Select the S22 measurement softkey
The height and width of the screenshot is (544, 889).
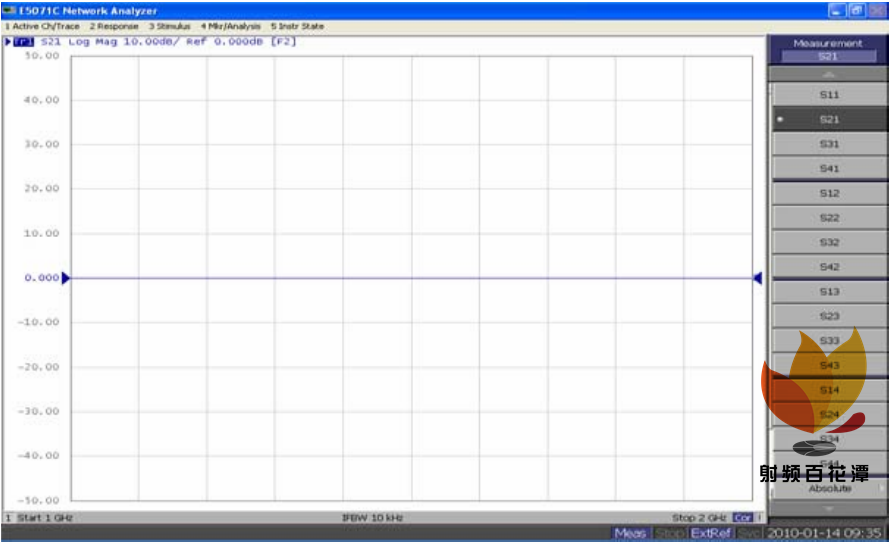(829, 218)
